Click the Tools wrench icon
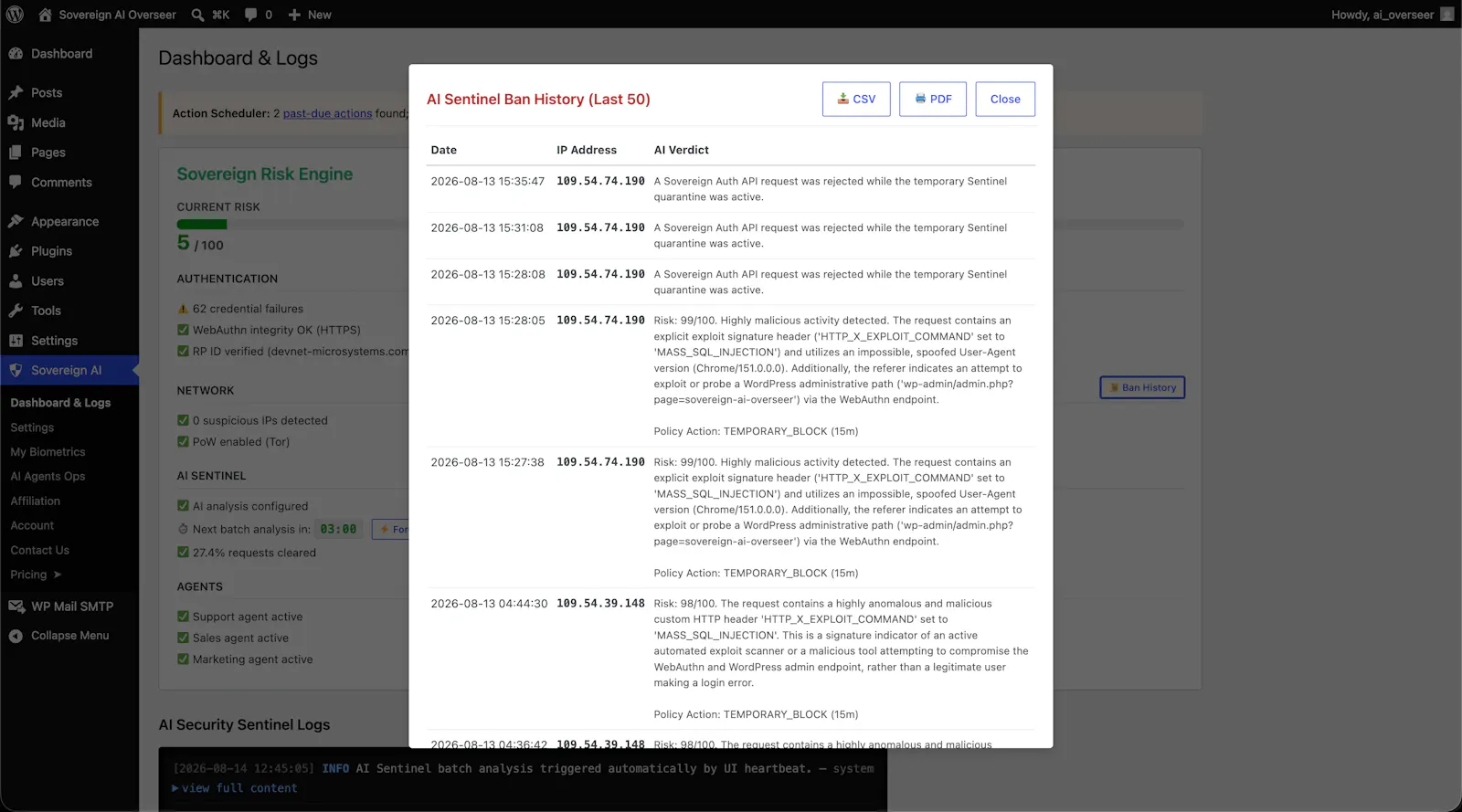Image resolution: width=1462 pixels, height=812 pixels. [x=16, y=311]
